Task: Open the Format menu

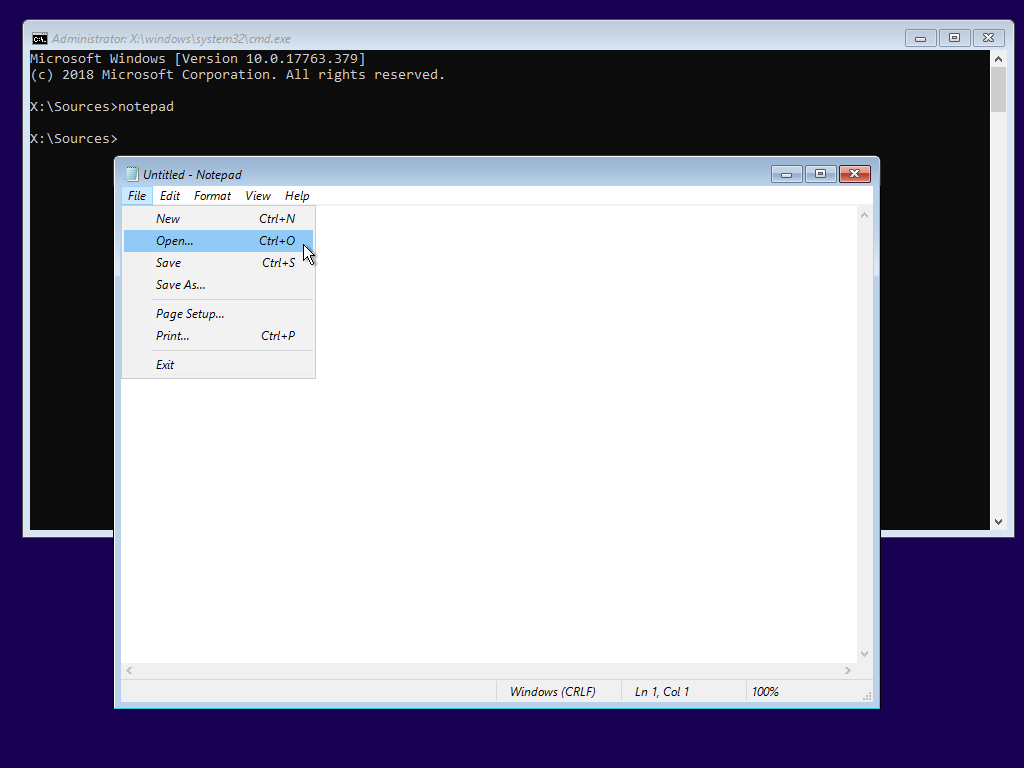Action: tap(212, 195)
